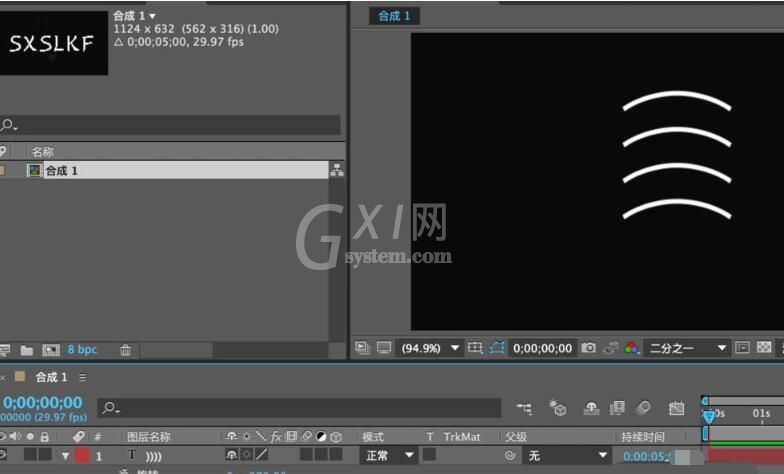
Task: Toggle mask and shape path visibility icon
Action: point(497,348)
